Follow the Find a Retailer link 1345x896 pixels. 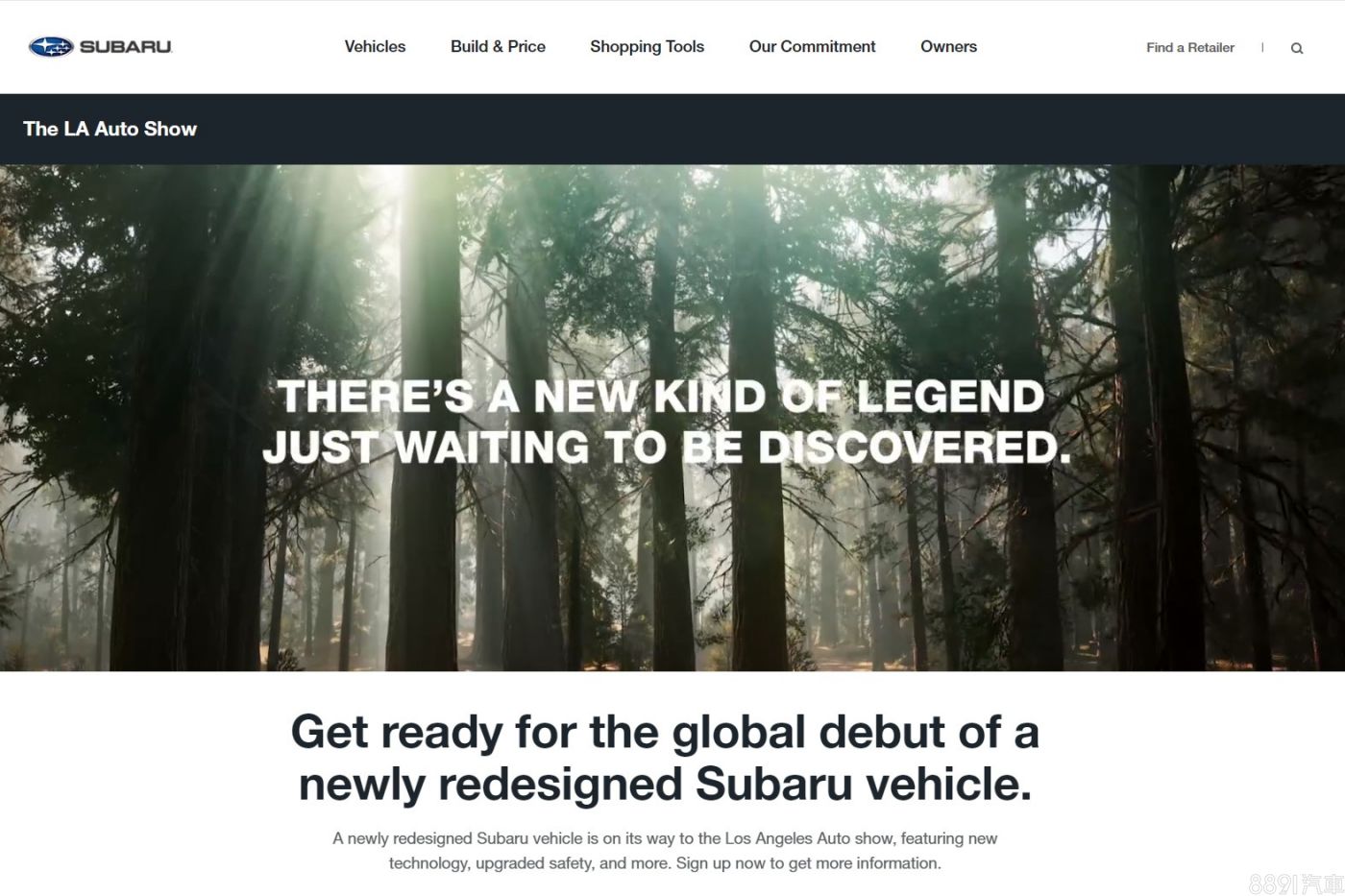click(x=1190, y=47)
